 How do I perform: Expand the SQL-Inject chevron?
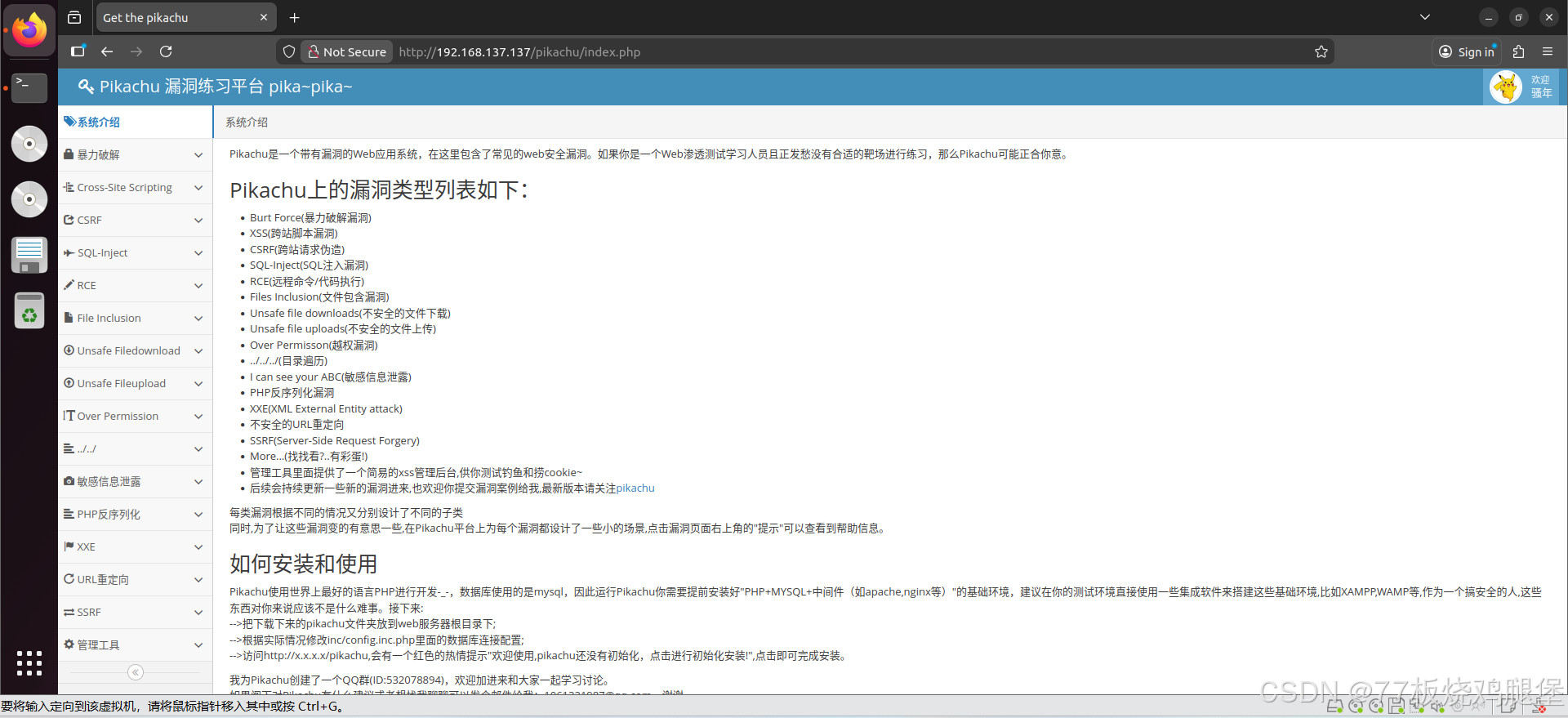[198, 252]
